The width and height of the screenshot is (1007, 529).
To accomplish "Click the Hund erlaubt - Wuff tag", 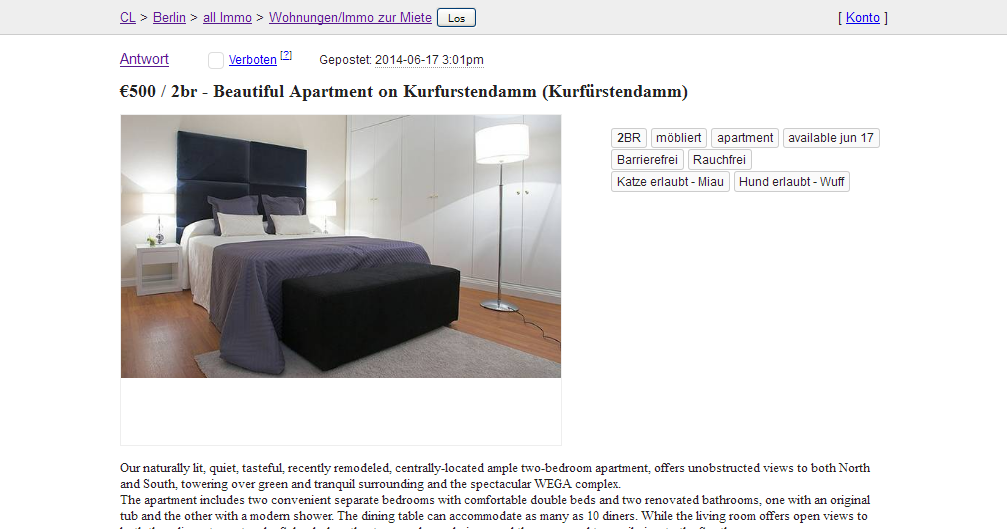I will 791,182.
